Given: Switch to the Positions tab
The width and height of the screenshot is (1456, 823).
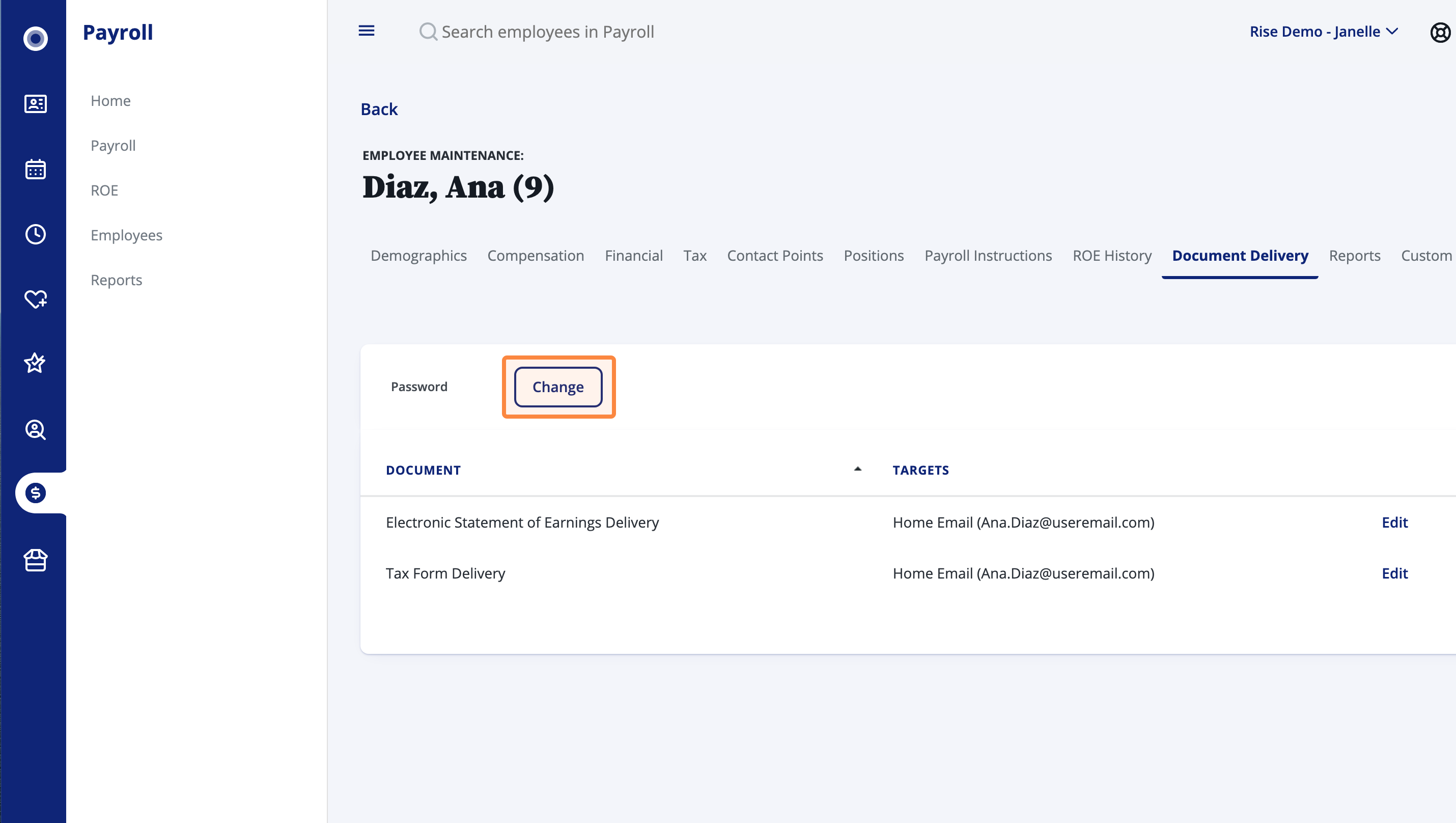Looking at the screenshot, I should (873, 256).
